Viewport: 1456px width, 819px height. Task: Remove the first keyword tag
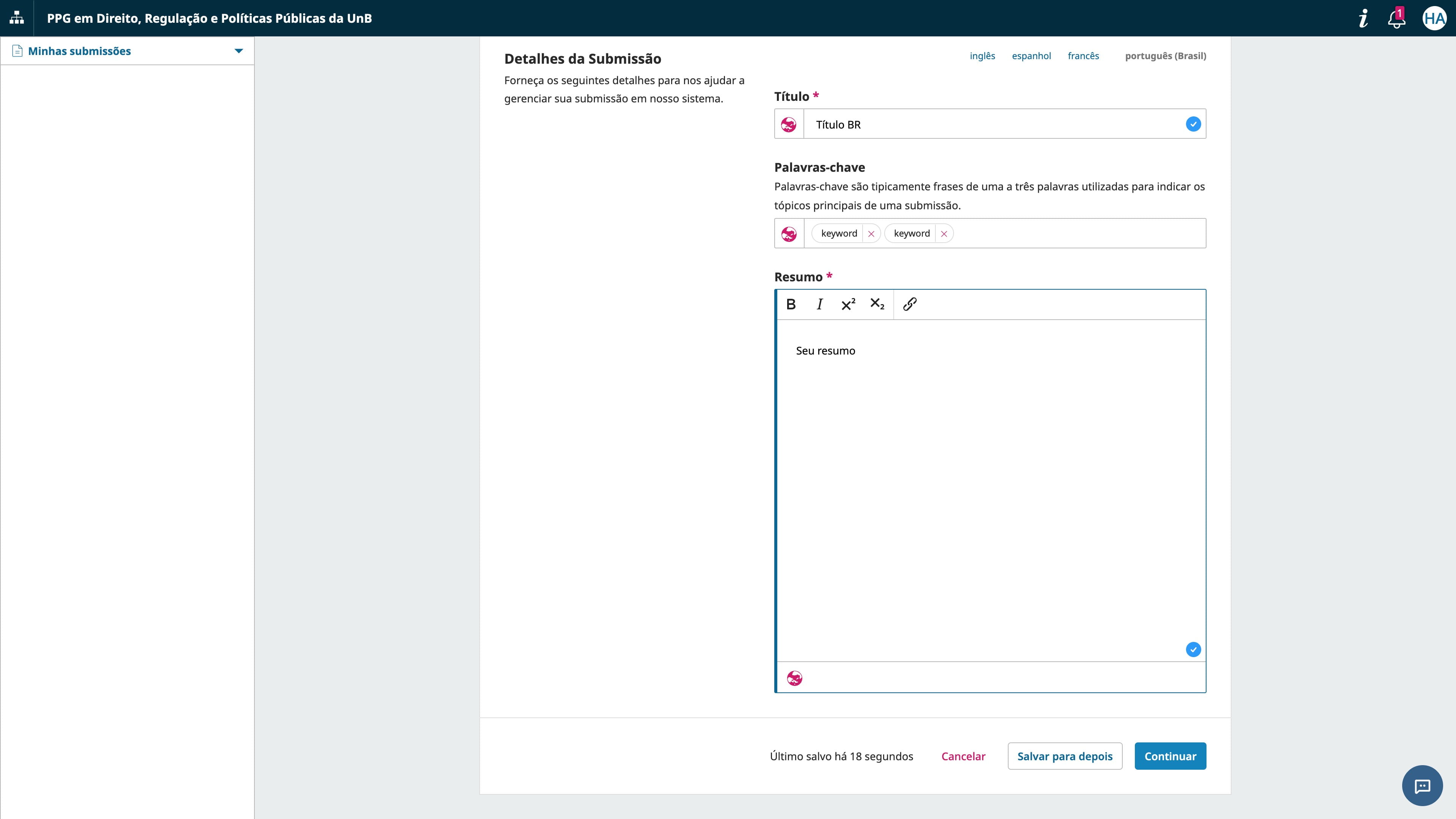coord(871,234)
